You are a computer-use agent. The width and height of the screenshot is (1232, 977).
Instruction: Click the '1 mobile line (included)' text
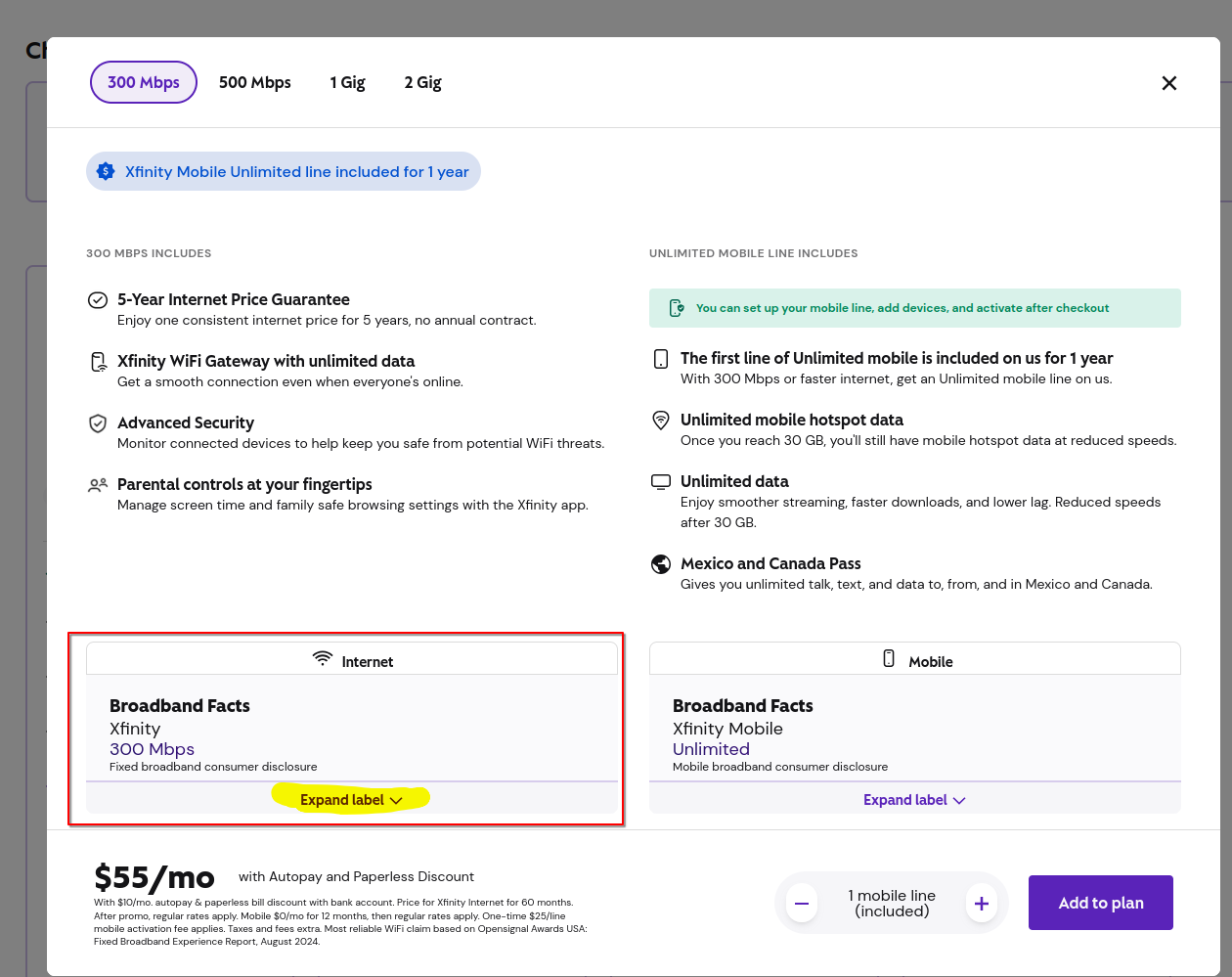[892, 904]
